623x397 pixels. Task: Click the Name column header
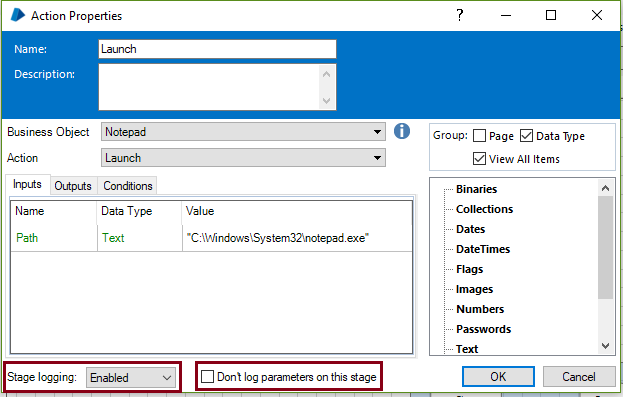[54, 211]
